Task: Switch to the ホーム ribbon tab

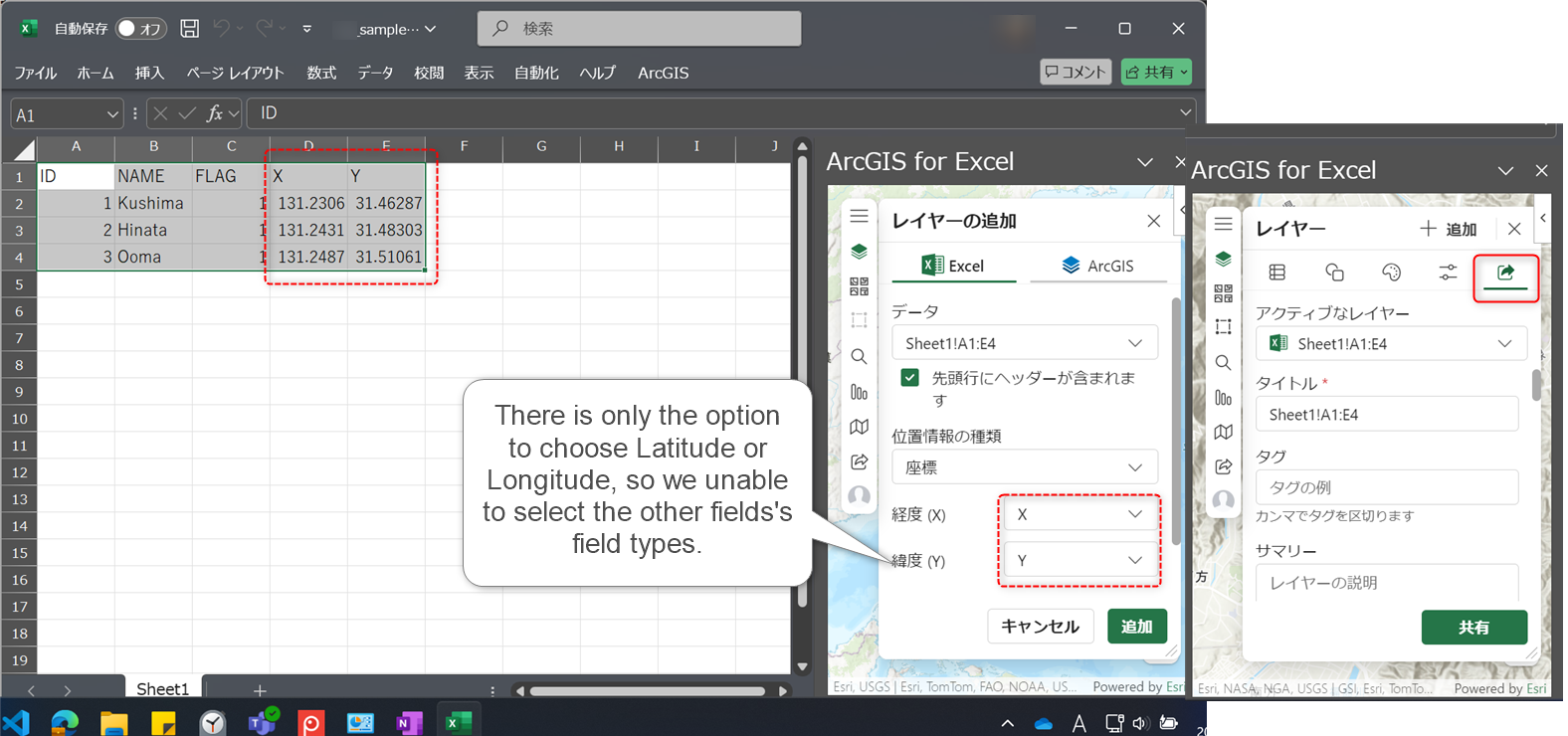Action: (96, 73)
